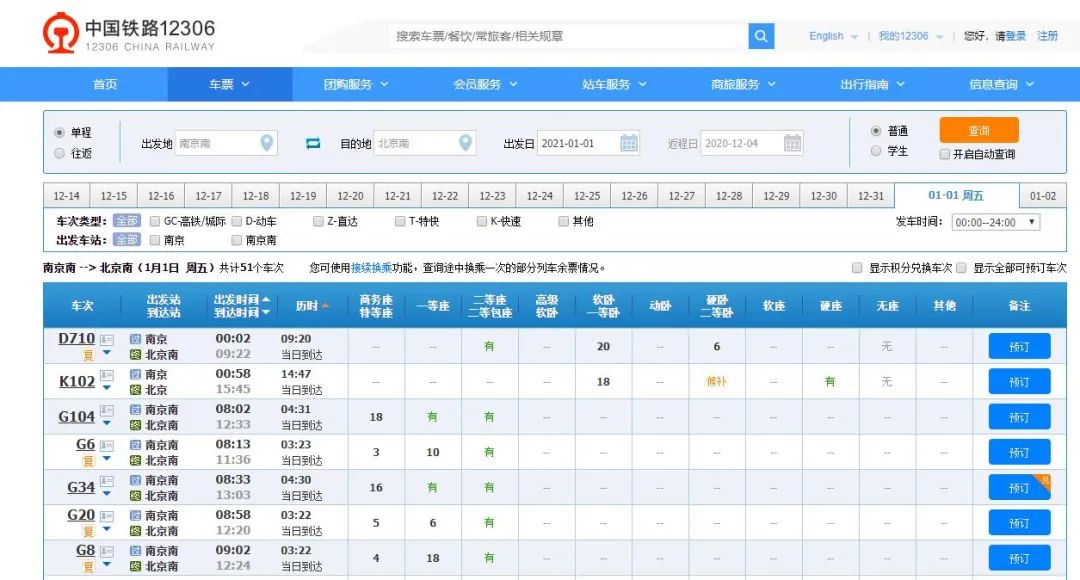Click the location pin beside 北京南
The width and height of the screenshot is (1080, 580).
pyautogui.click(x=464, y=143)
